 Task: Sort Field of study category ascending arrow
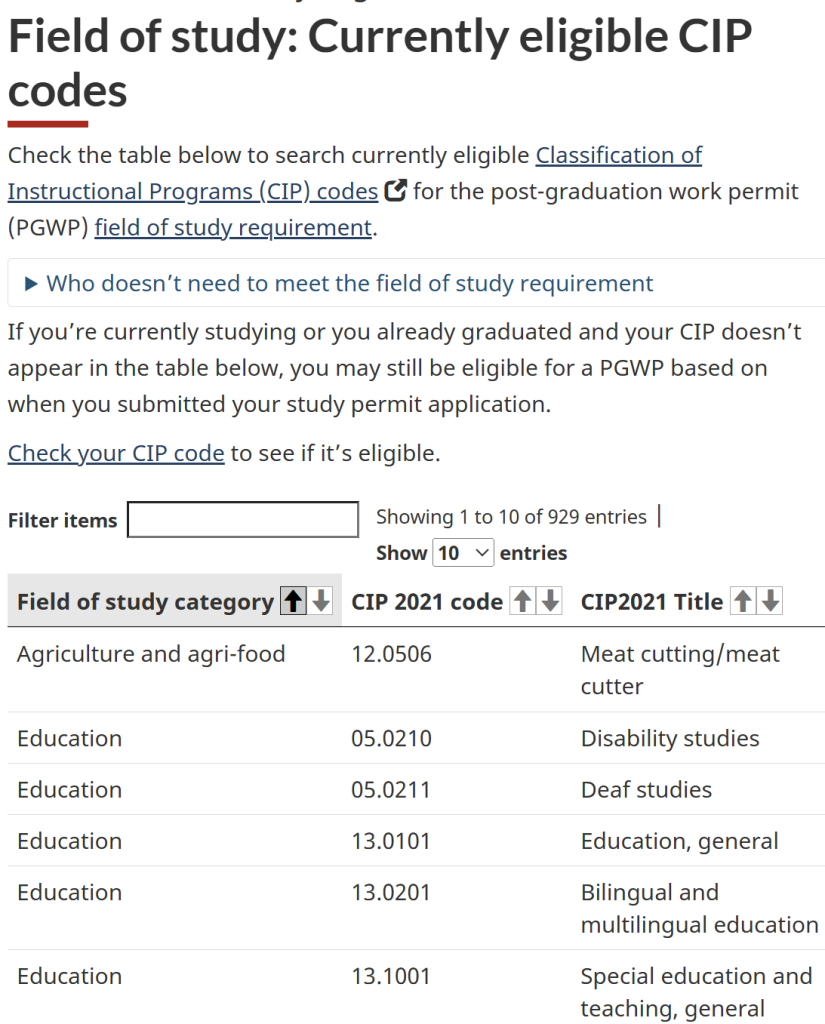[x=292, y=601]
